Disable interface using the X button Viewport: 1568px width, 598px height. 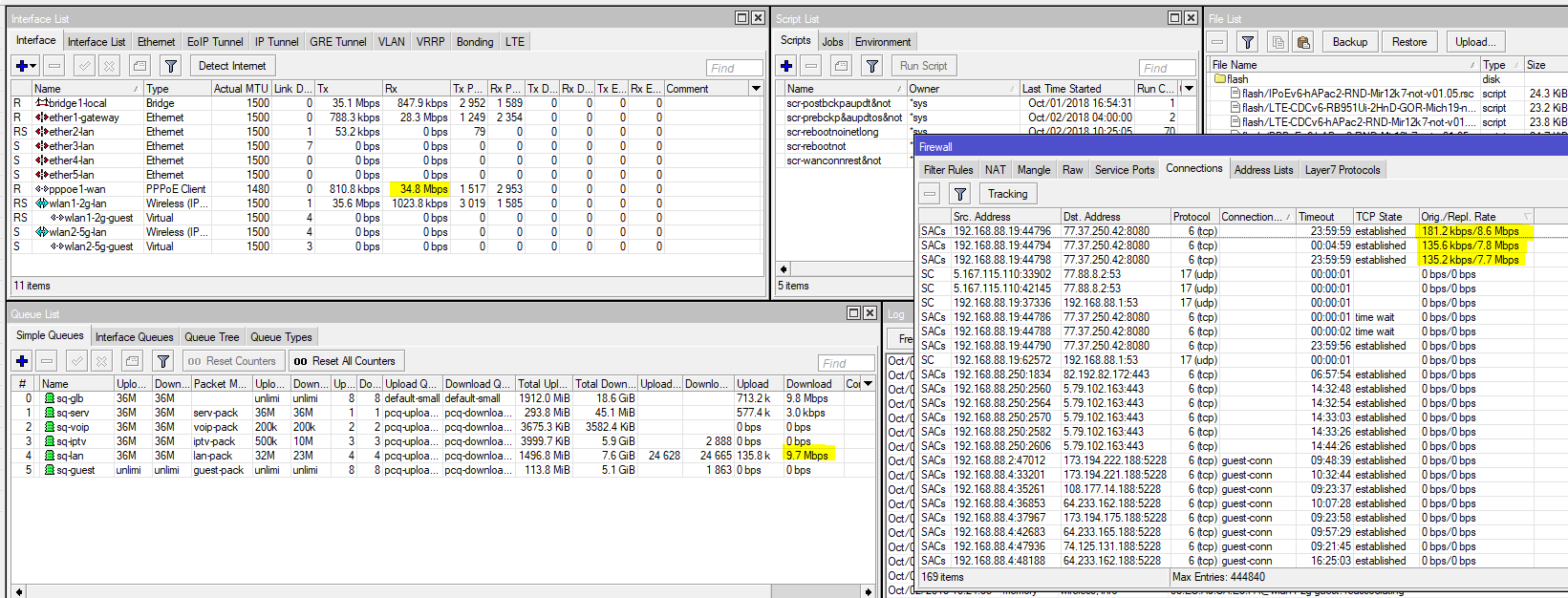[x=109, y=66]
